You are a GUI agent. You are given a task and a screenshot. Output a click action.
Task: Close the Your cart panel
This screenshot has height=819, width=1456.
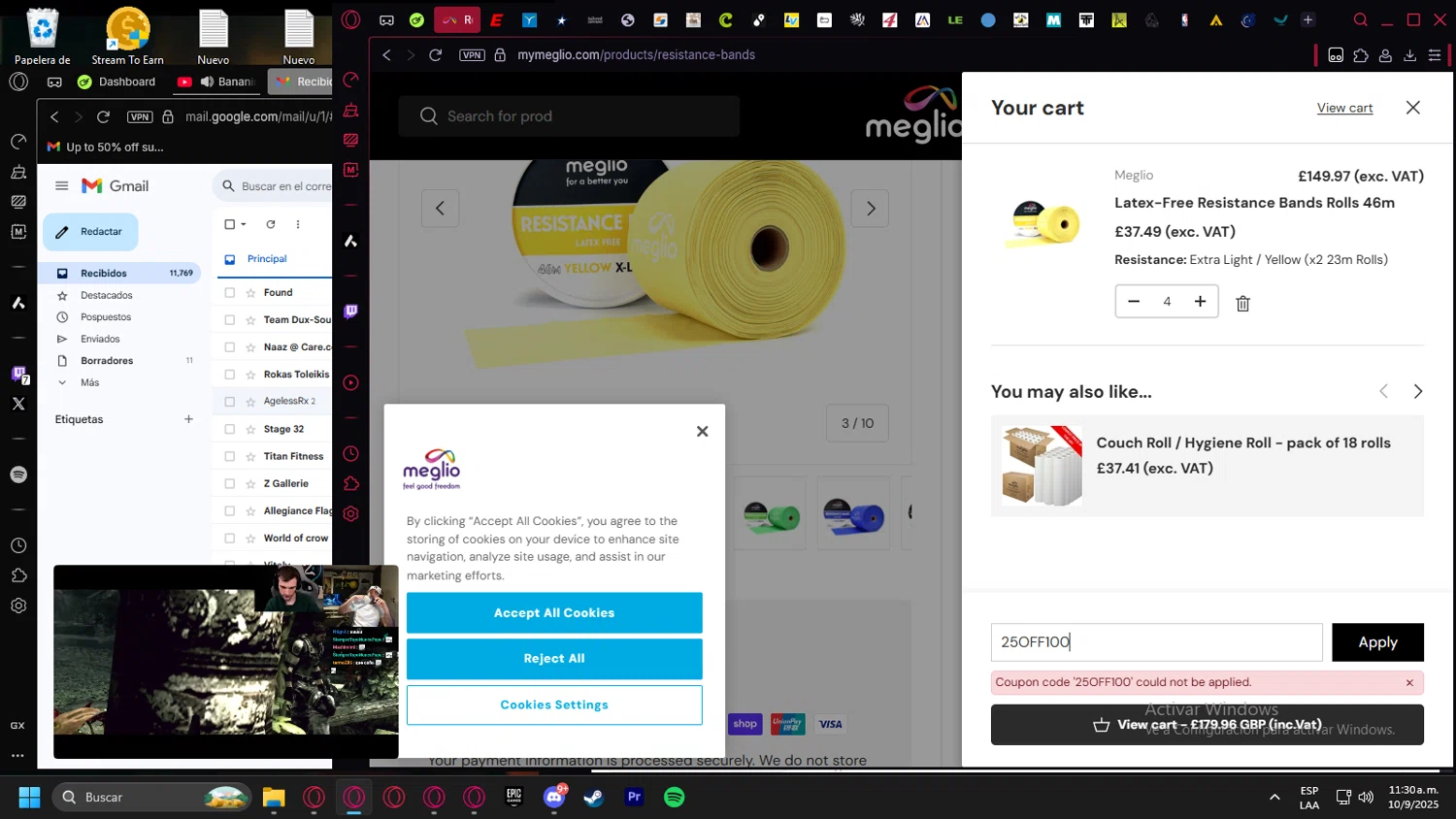click(1413, 108)
